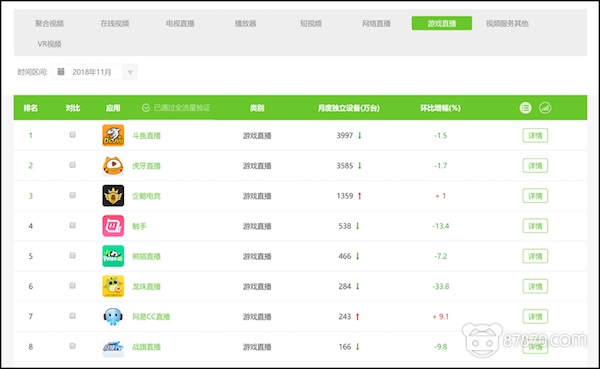Switch to chart view icon in table header
Image resolution: width=600 pixels, height=369 pixels.
pyautogui.click(x=545, y=108)
